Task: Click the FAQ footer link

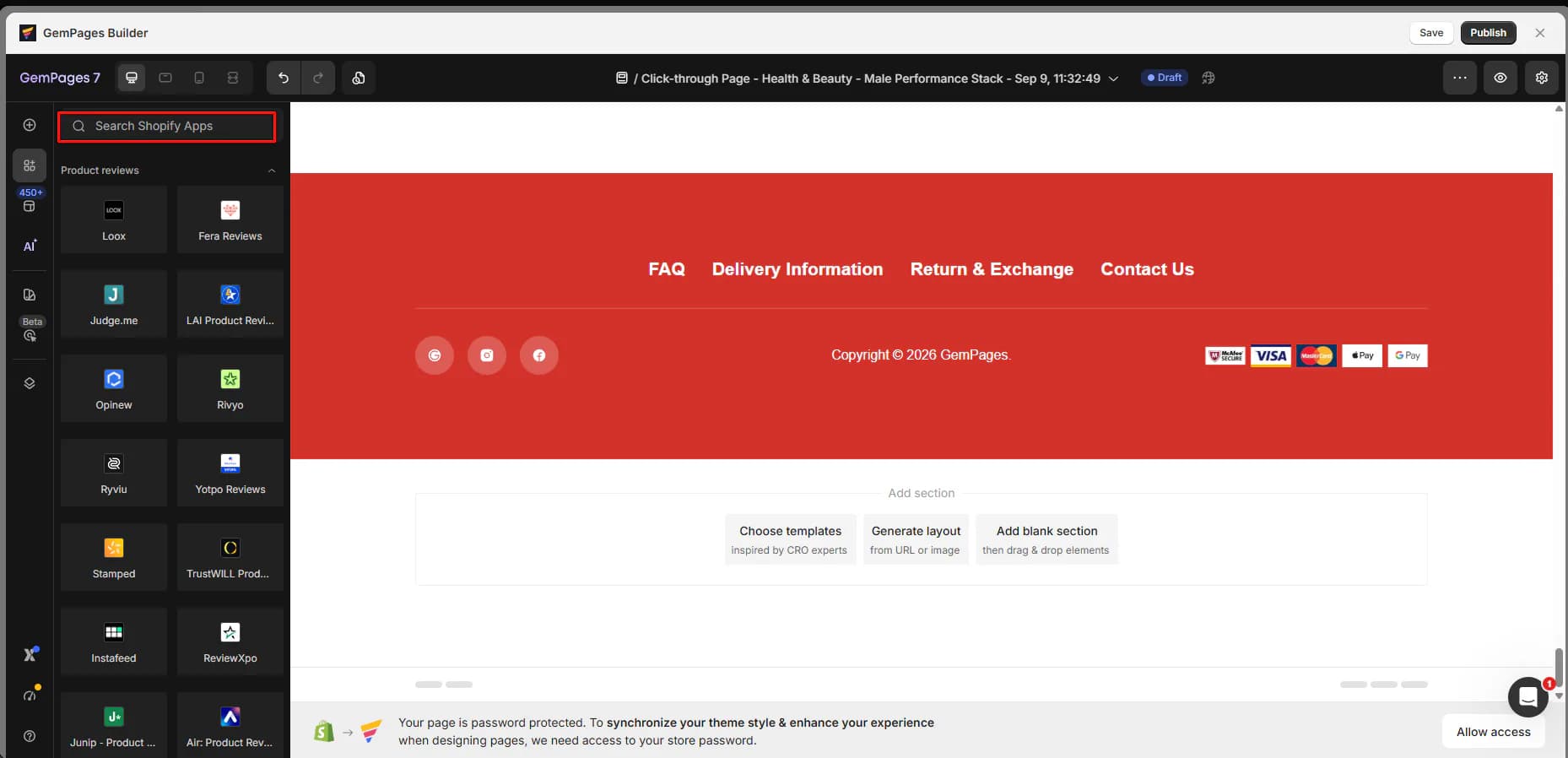Action: click(x=667, y=269)
